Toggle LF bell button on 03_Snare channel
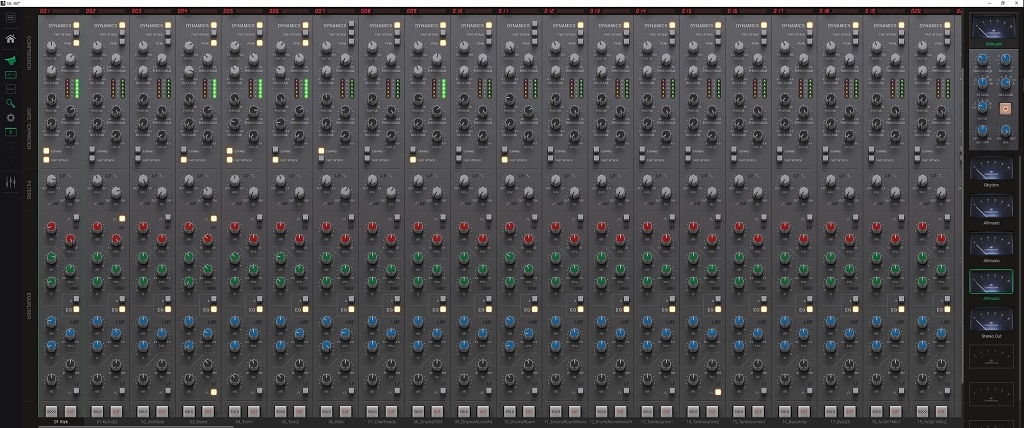The image size is (1024, 428). 214,392
